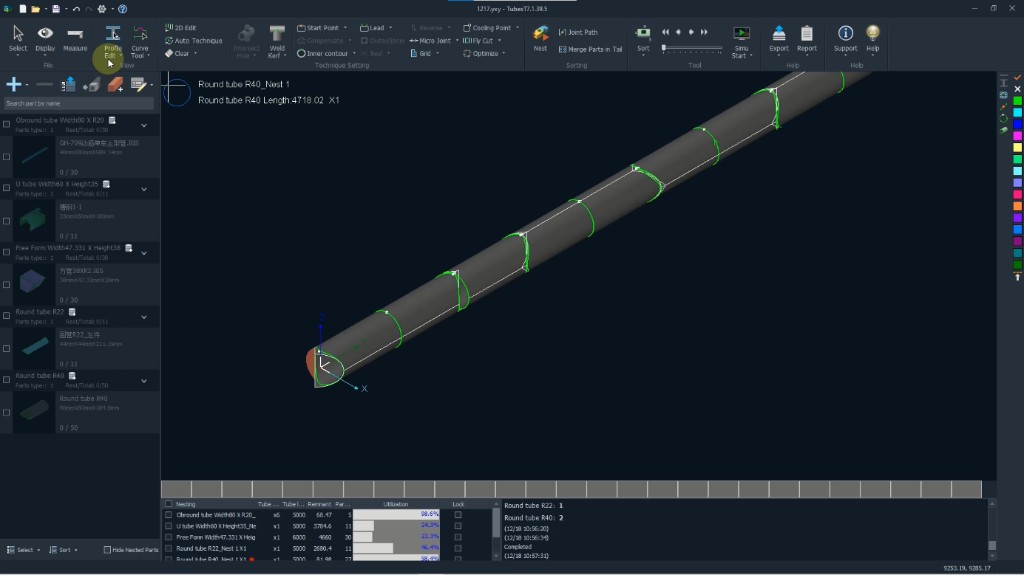The width and height of the screenshot is (1024, 575).
Task: Open the Inner contour dropdown
Action: tap(327, 54)
